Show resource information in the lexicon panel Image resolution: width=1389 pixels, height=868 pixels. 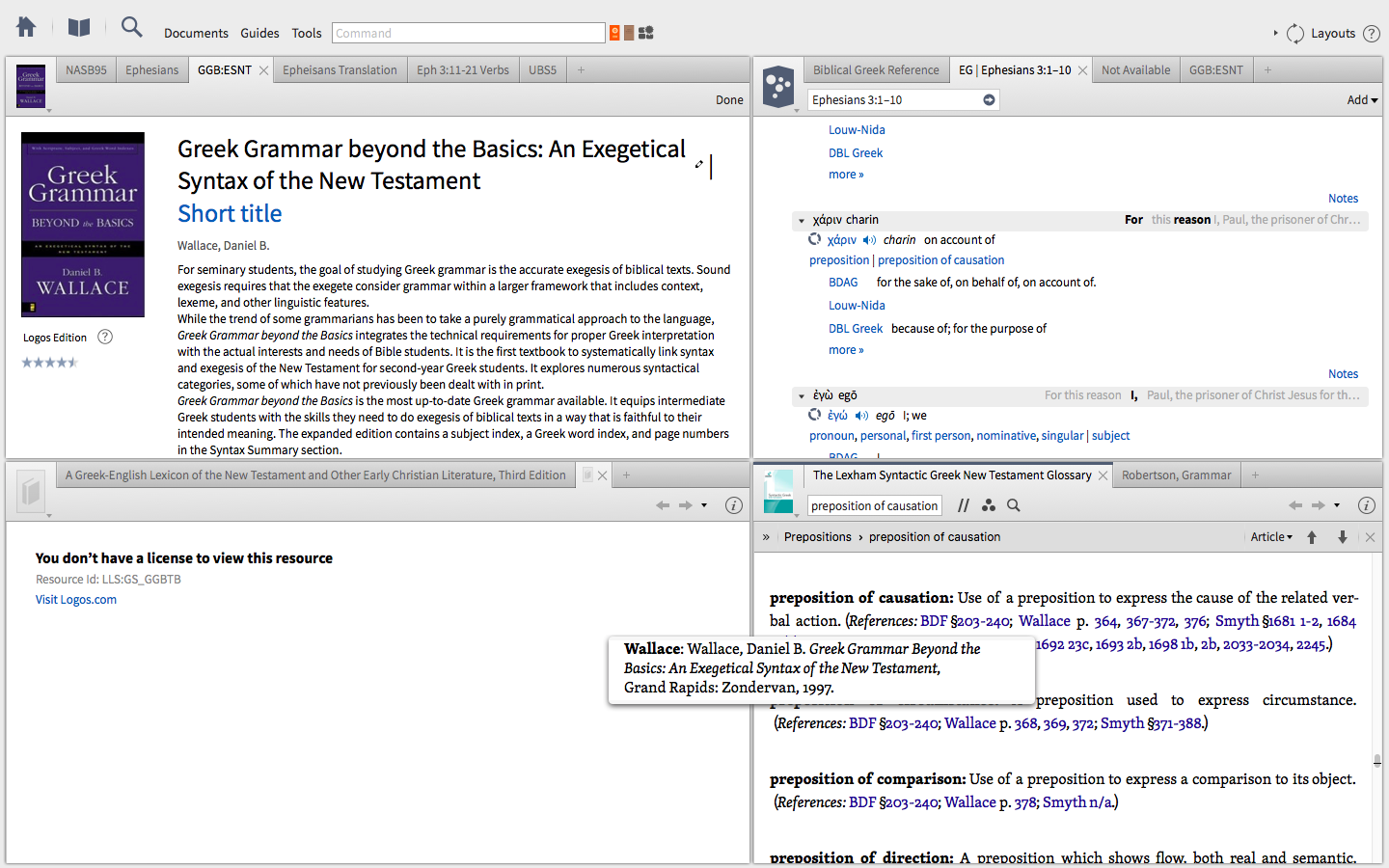(x=734, y=505)
